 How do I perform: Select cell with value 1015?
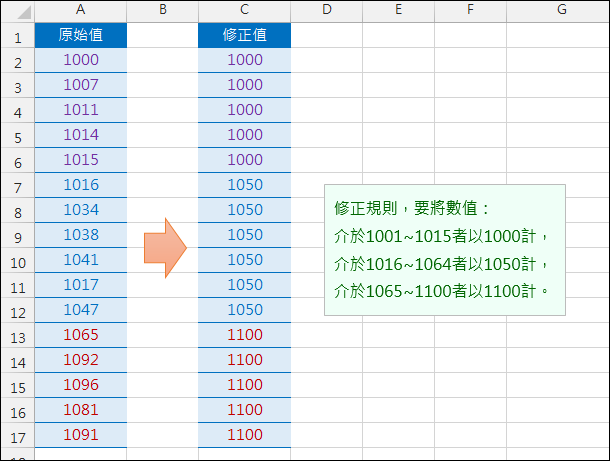(x=81, y=160)
